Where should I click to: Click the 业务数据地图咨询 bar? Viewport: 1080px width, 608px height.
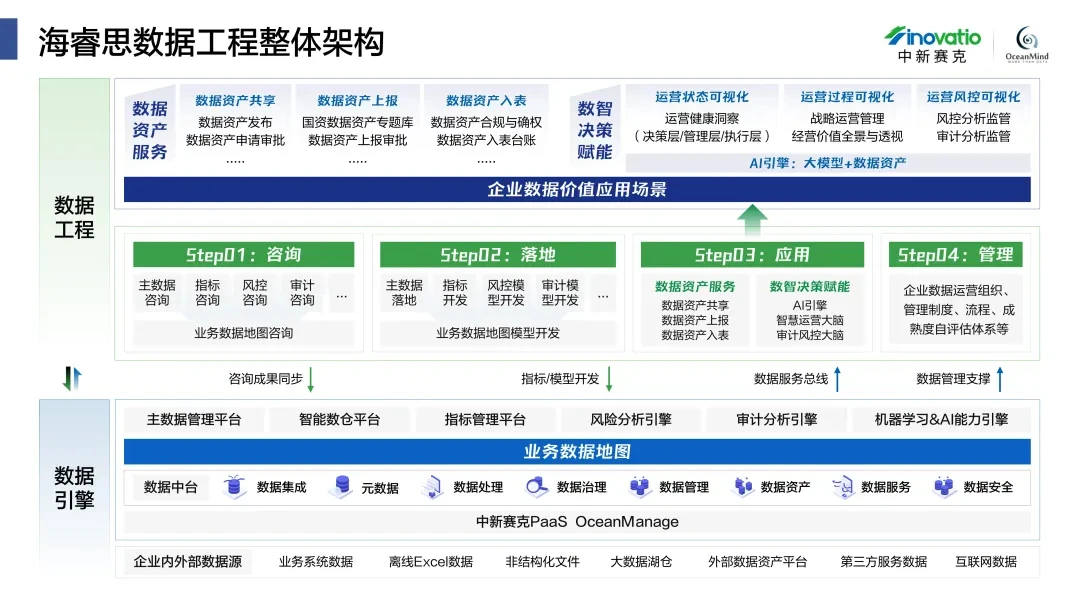pyautogui.click(x=244, y=333)
